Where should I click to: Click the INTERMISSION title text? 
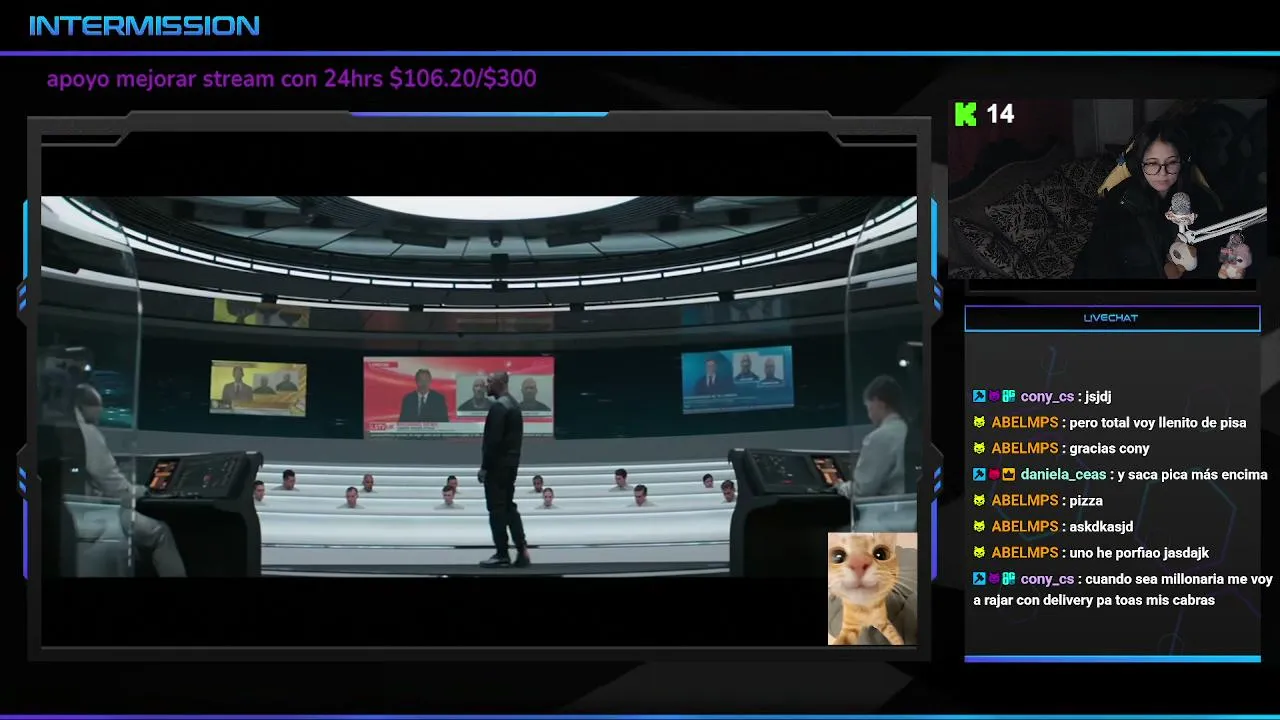145,26
